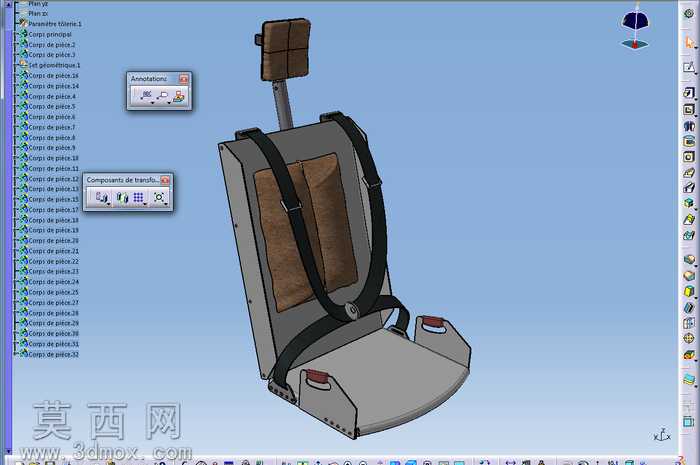
Task: Select the Chamfer tool
Action: coord(689,276)
